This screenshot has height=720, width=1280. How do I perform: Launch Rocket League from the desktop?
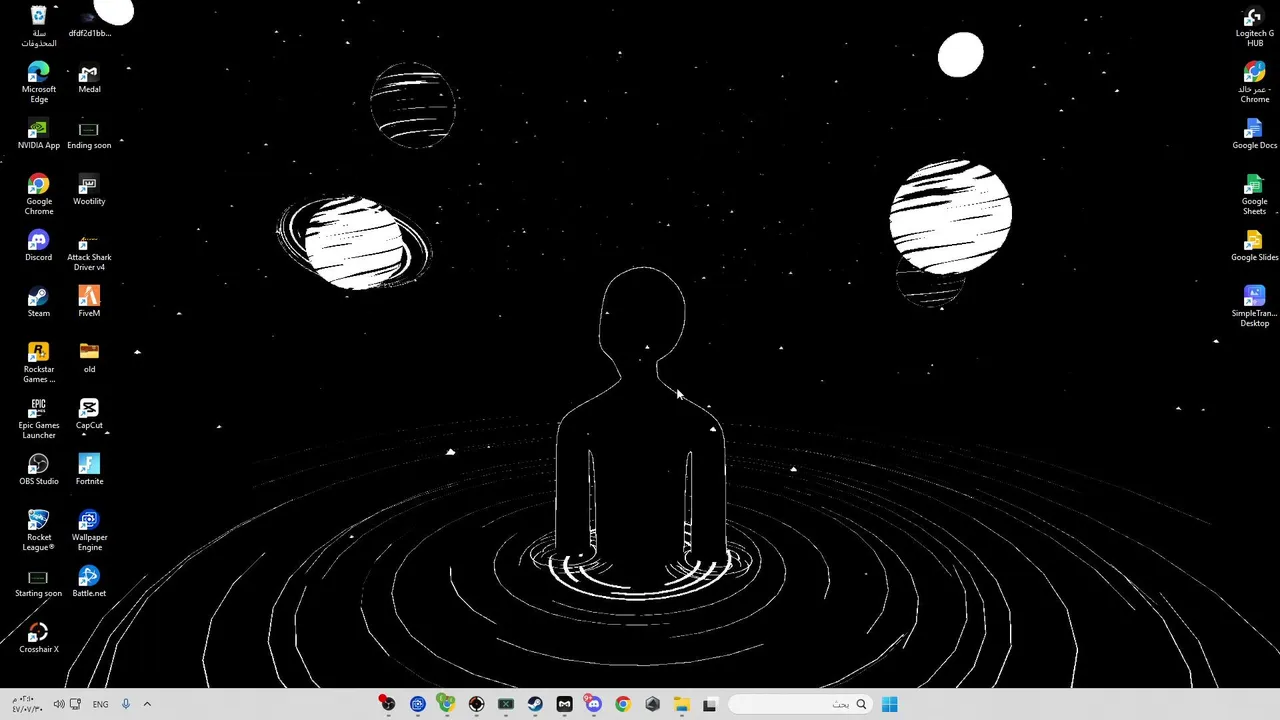point(38,532)
